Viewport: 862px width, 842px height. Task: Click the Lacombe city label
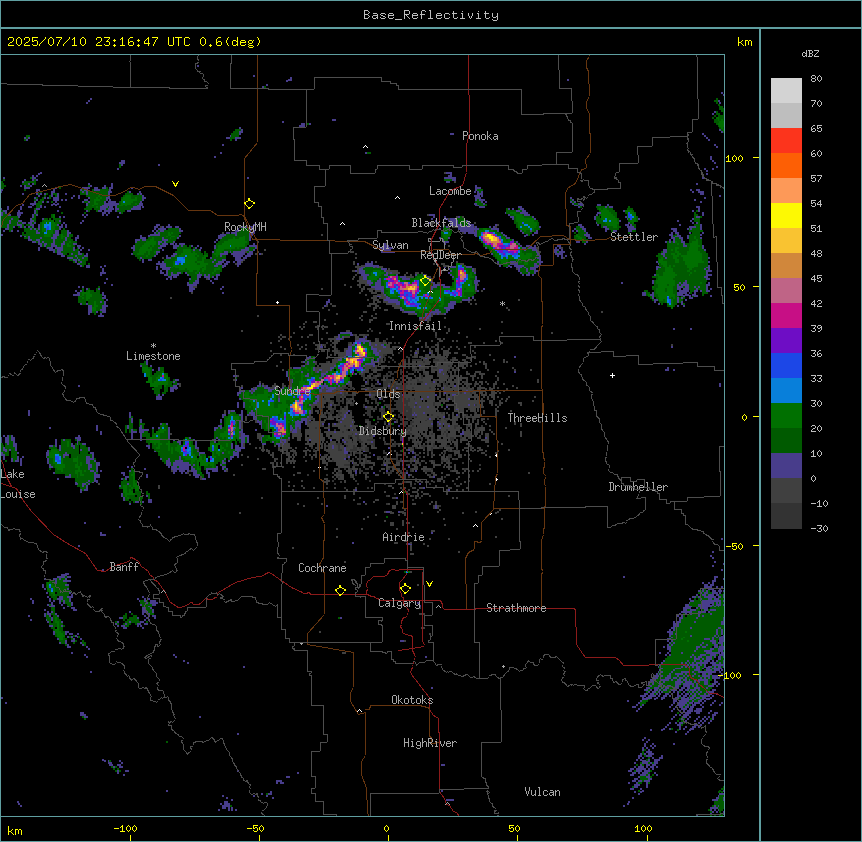(450, 191)
